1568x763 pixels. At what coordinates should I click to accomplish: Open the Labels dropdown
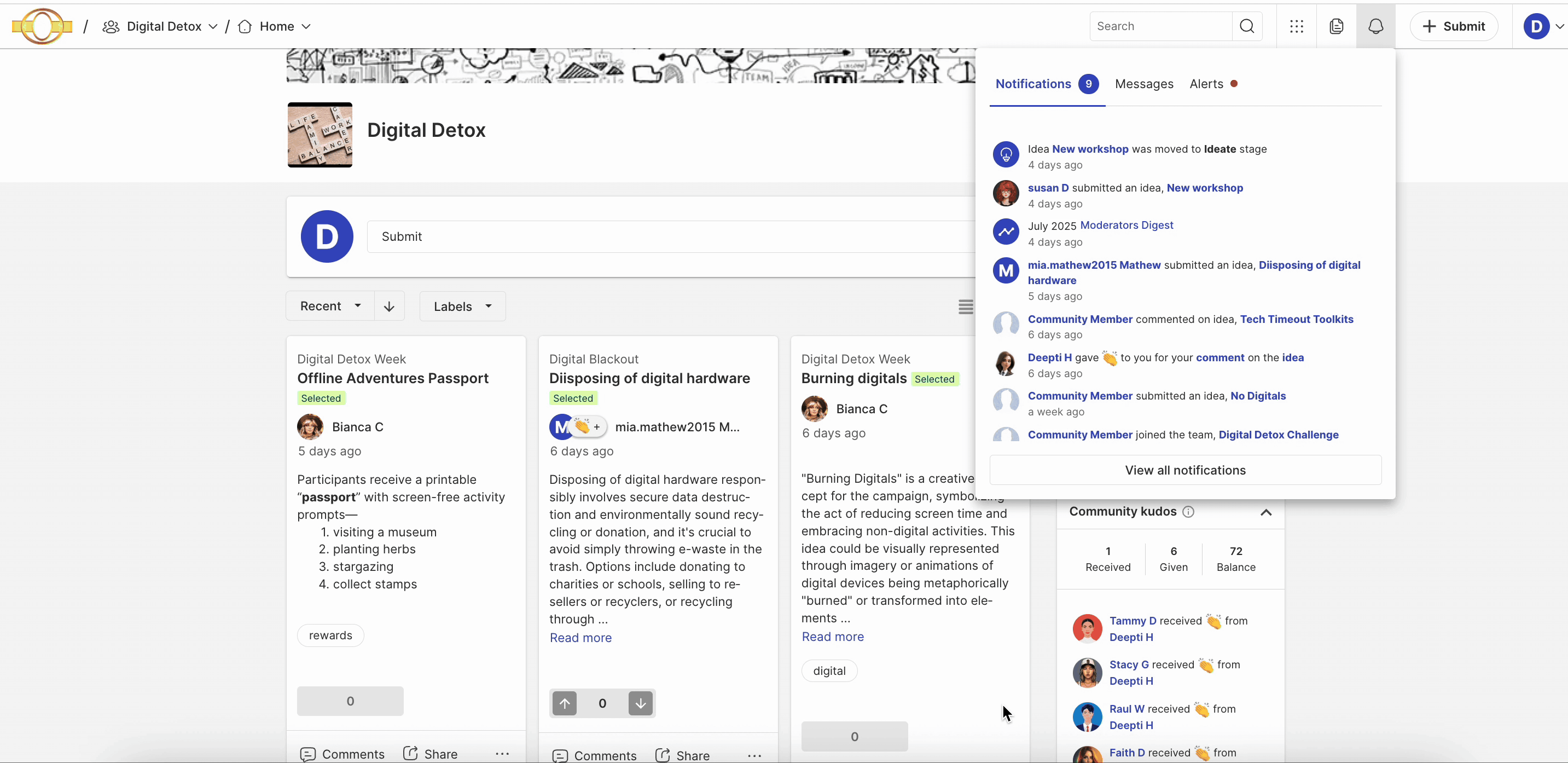point(462,307)
